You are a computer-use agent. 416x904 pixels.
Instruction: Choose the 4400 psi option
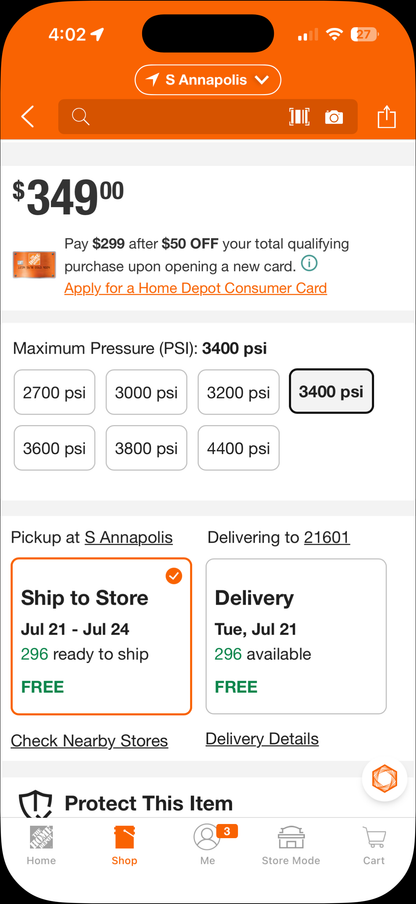[x=239, y=448]
